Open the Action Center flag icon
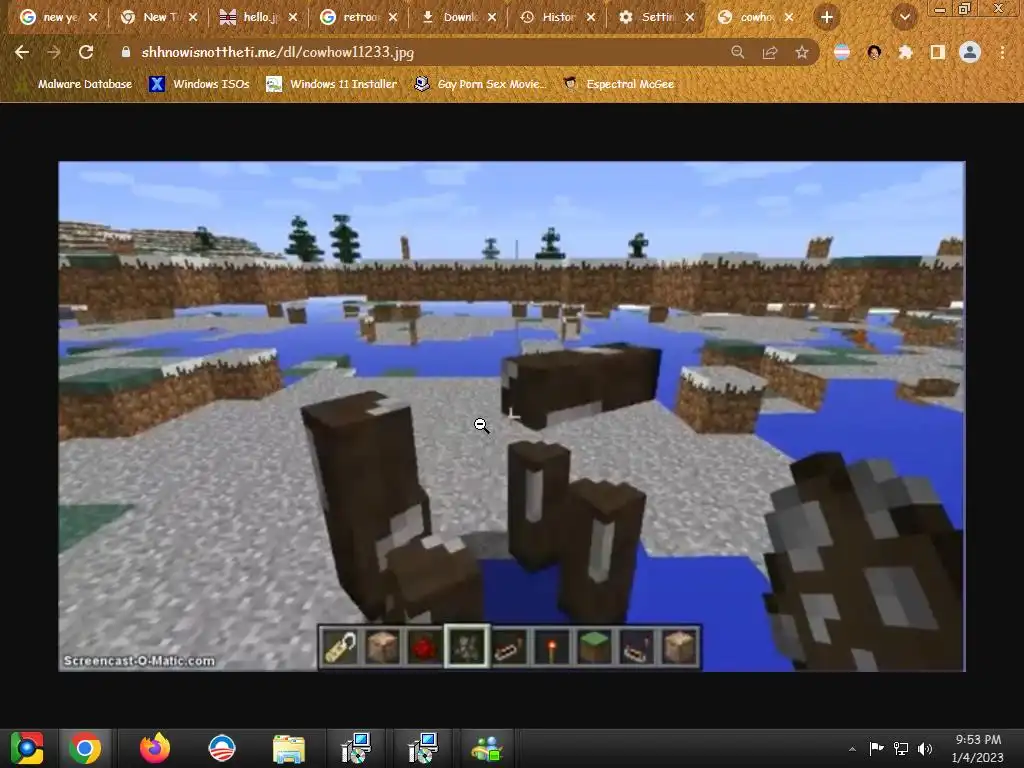Screen dimensions: 1024x768 [x=876, y=748]
